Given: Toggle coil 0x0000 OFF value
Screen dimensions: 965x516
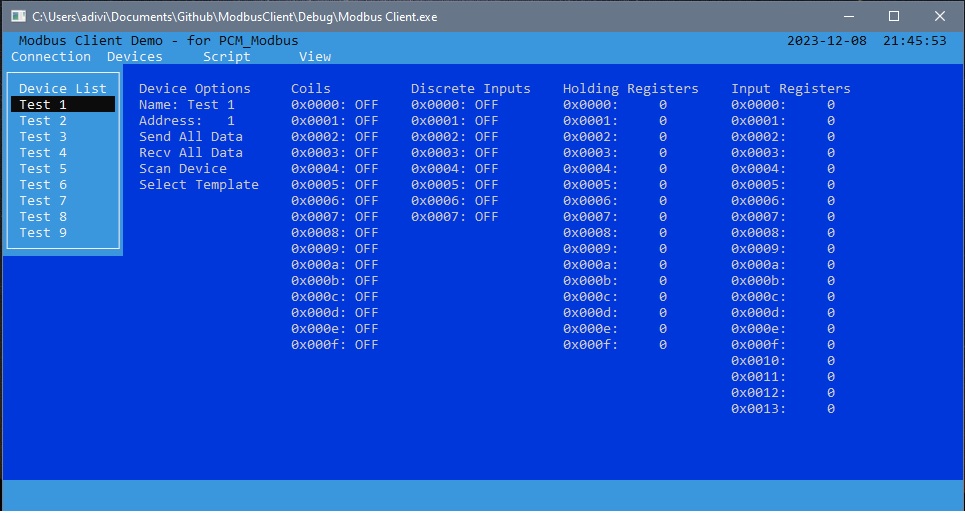Looking at the screenshot, I should [367, 105].
